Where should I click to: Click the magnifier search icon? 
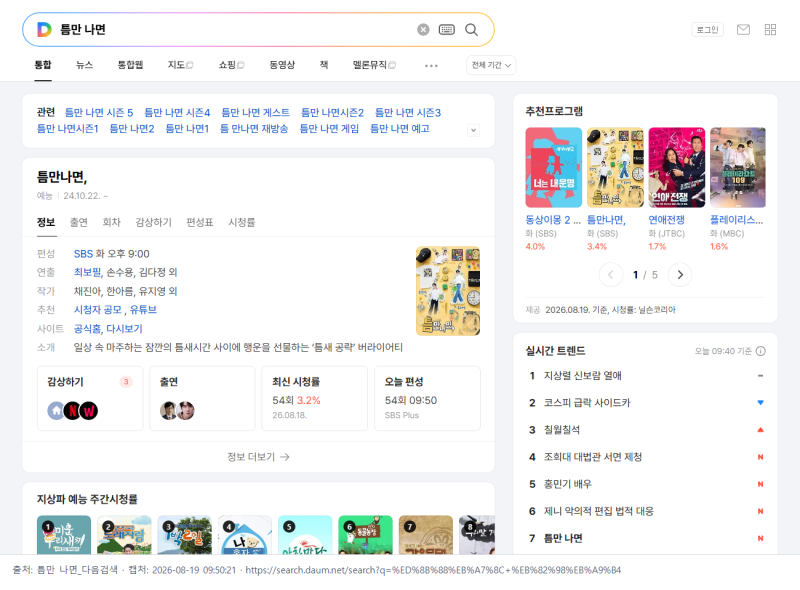click(471, 30)
